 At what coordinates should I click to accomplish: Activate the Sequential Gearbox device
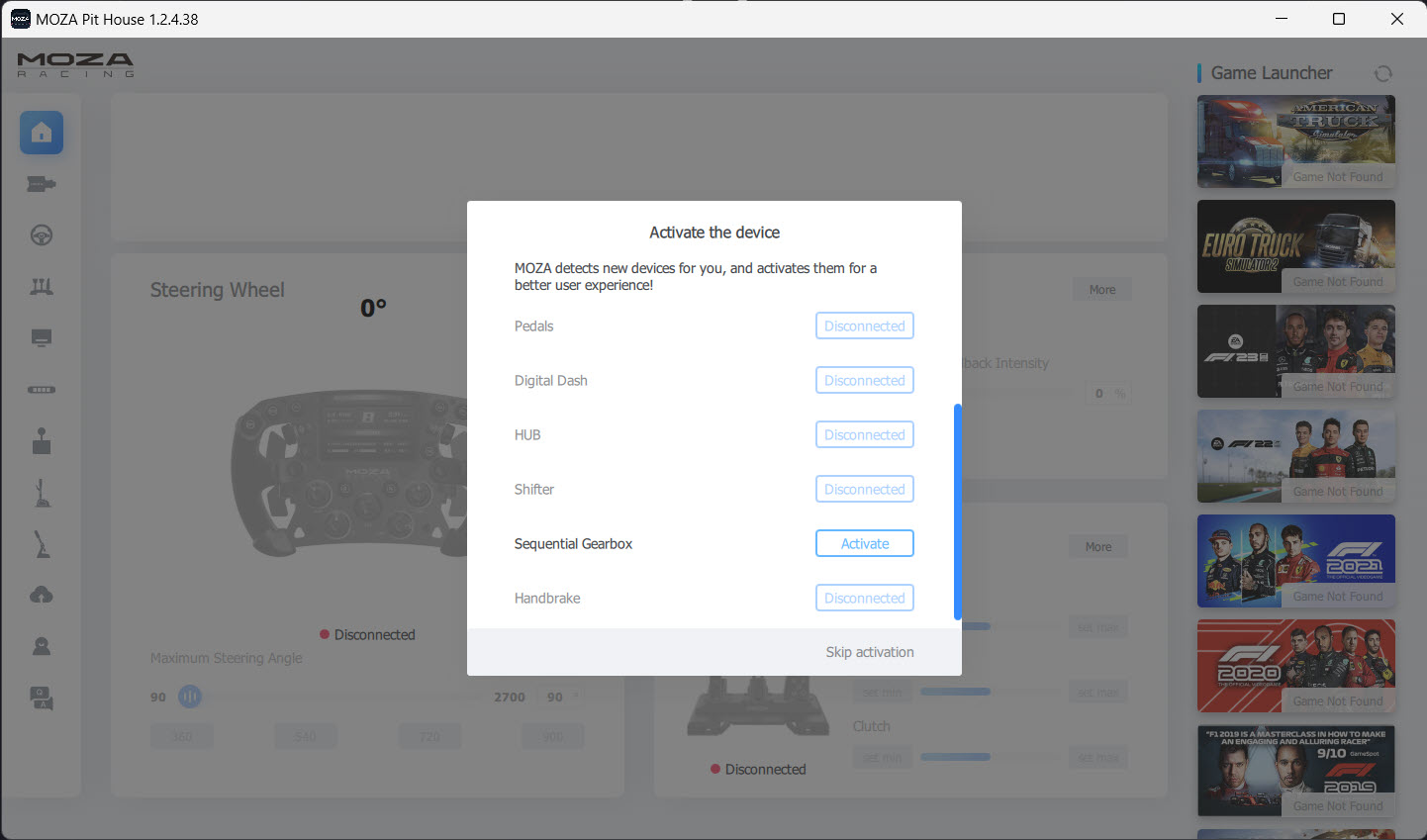pyautogui.click(x=864, y=543)
